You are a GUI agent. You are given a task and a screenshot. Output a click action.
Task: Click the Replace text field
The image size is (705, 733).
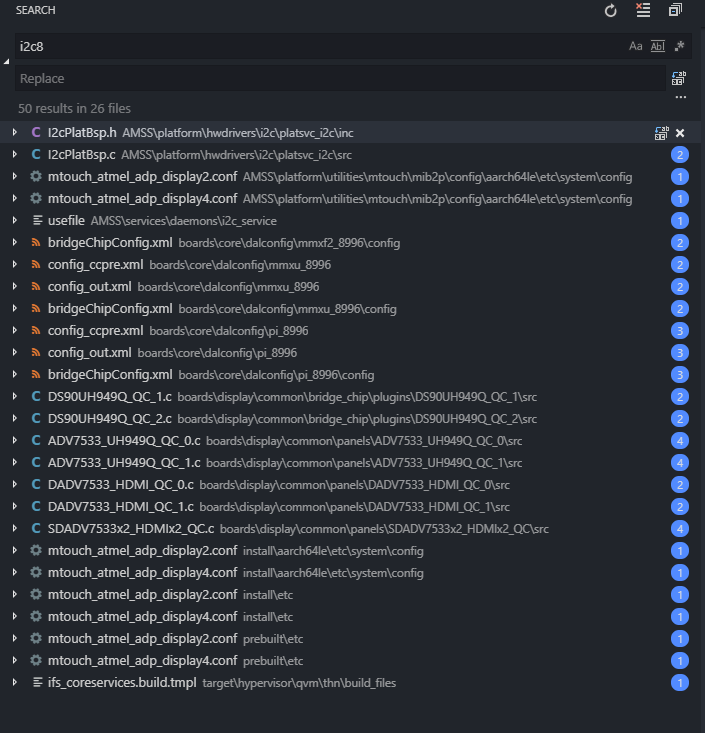click(x=340, y=78)
